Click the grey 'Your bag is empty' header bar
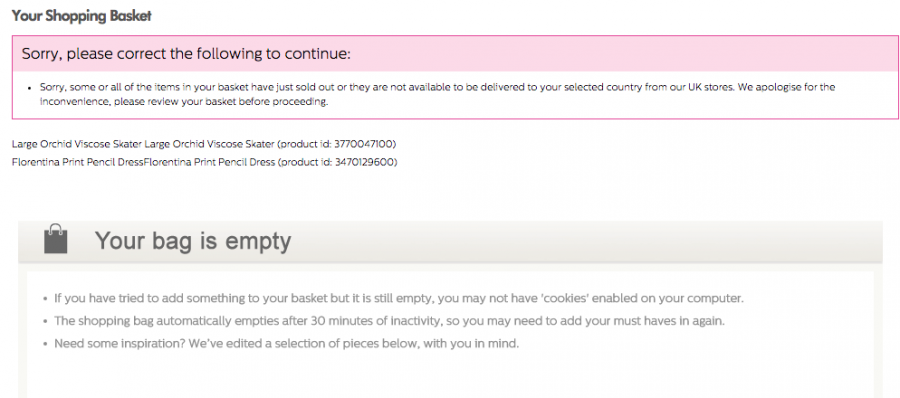Image resolution: width=900 pixels, height=398 pixels. [450, 241]
